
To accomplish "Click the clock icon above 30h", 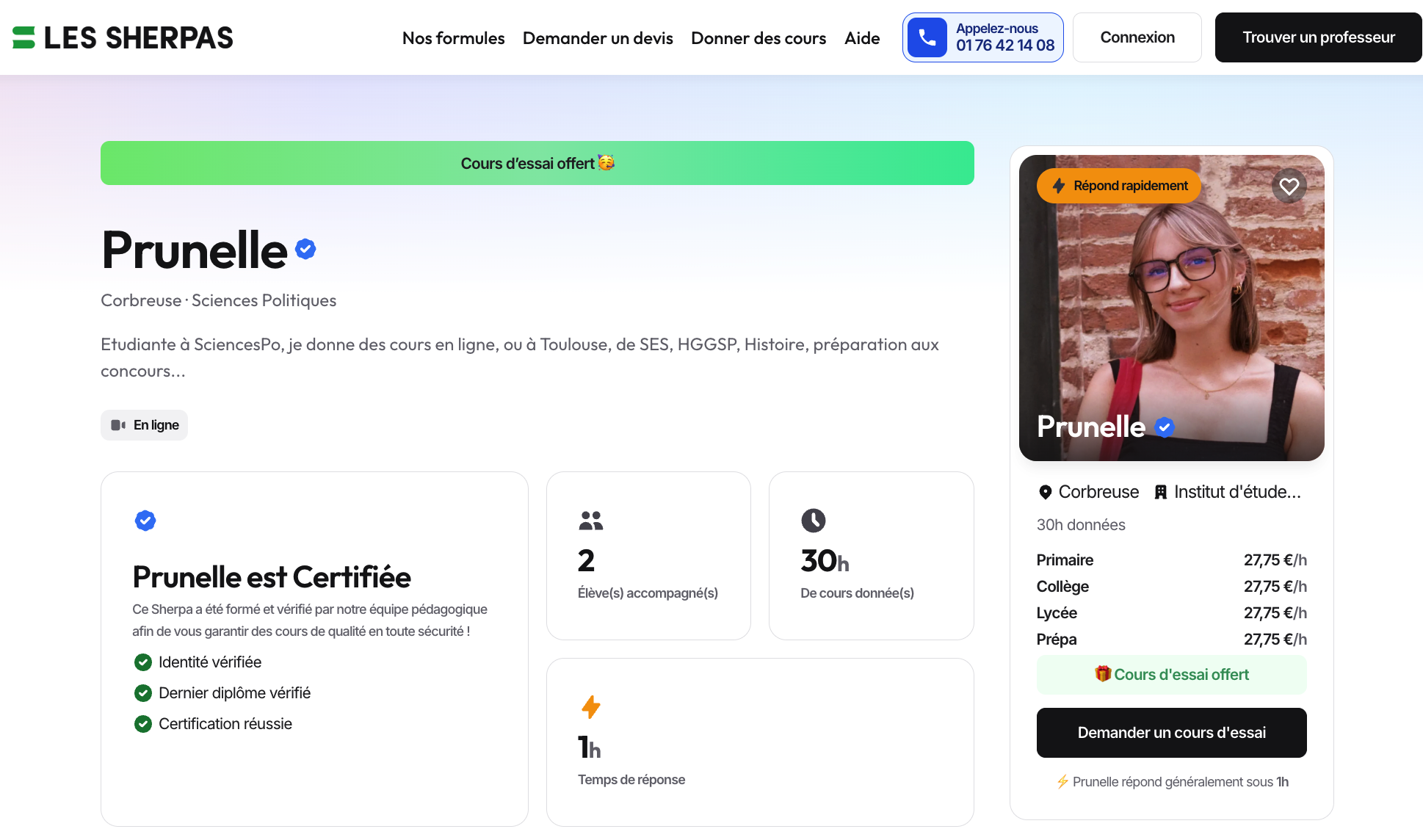I will pyautogui.click(x=814, y=521).
